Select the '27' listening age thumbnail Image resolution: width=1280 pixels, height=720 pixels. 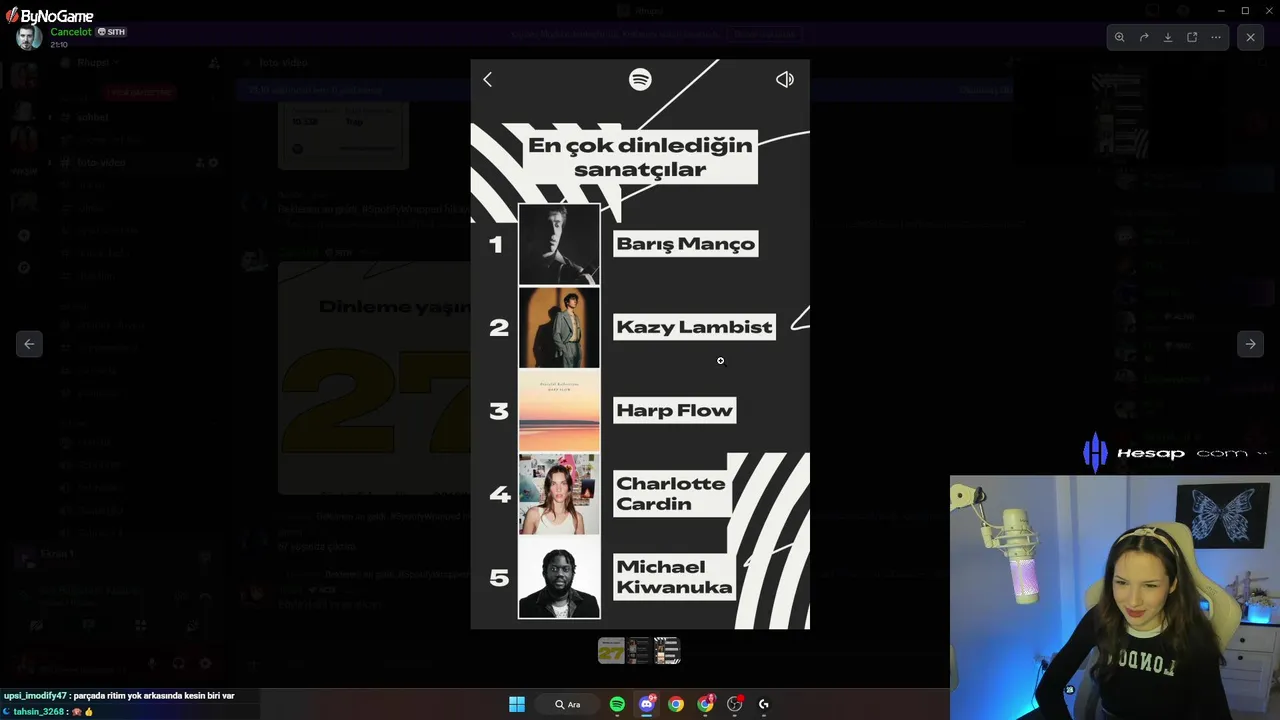coord(611,651)
